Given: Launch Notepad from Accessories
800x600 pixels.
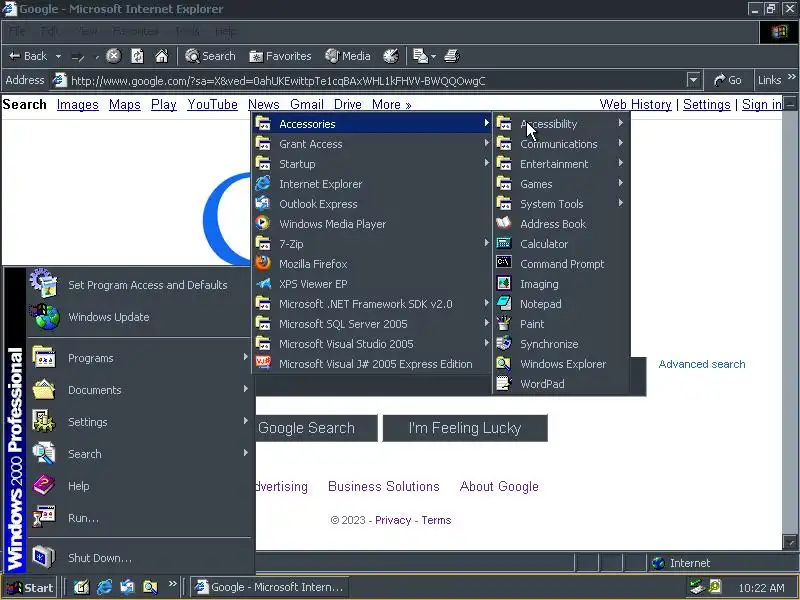Looking at the screenshot, I should tap(561, 304).
